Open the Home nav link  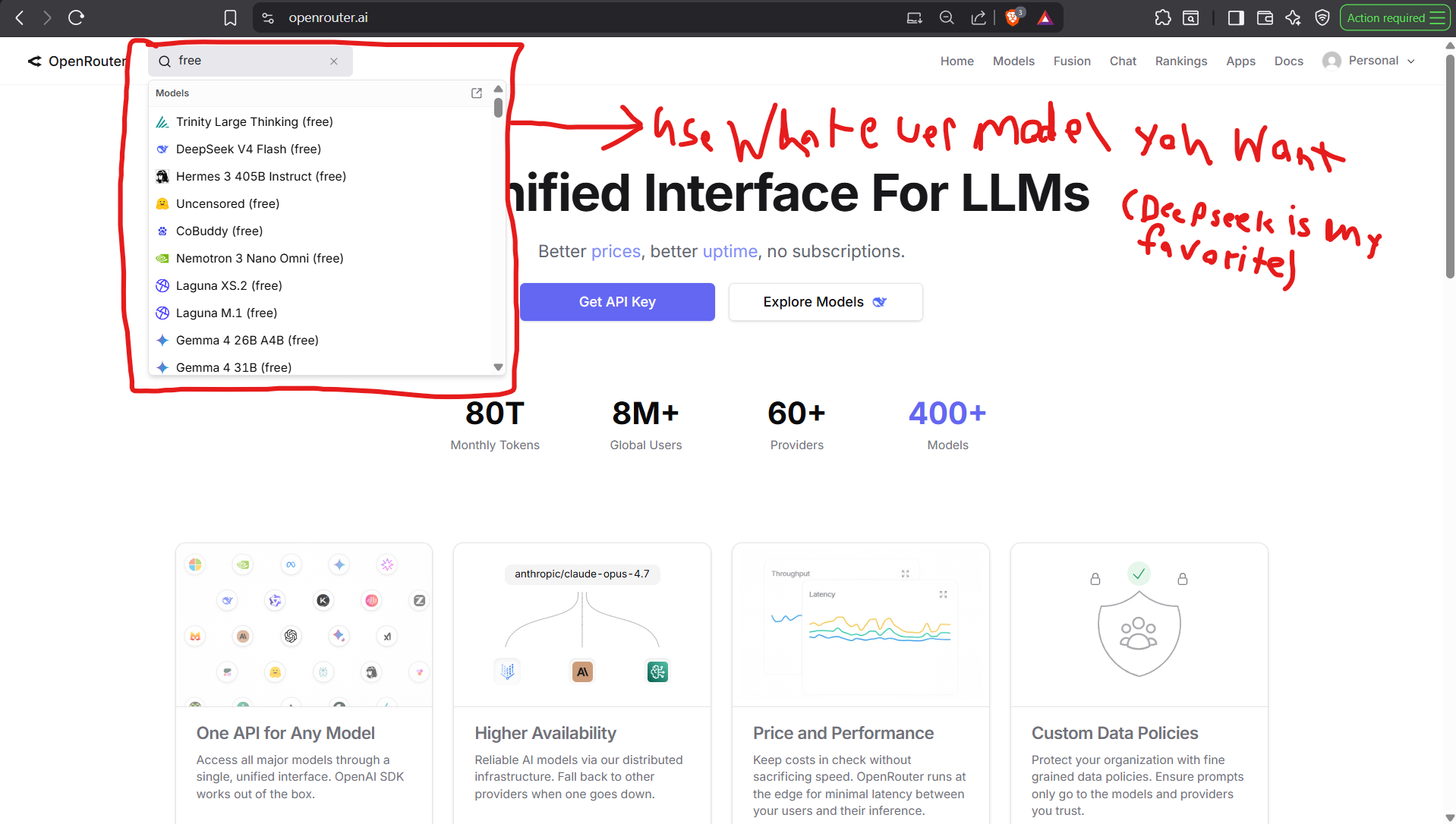coord(956,61)
